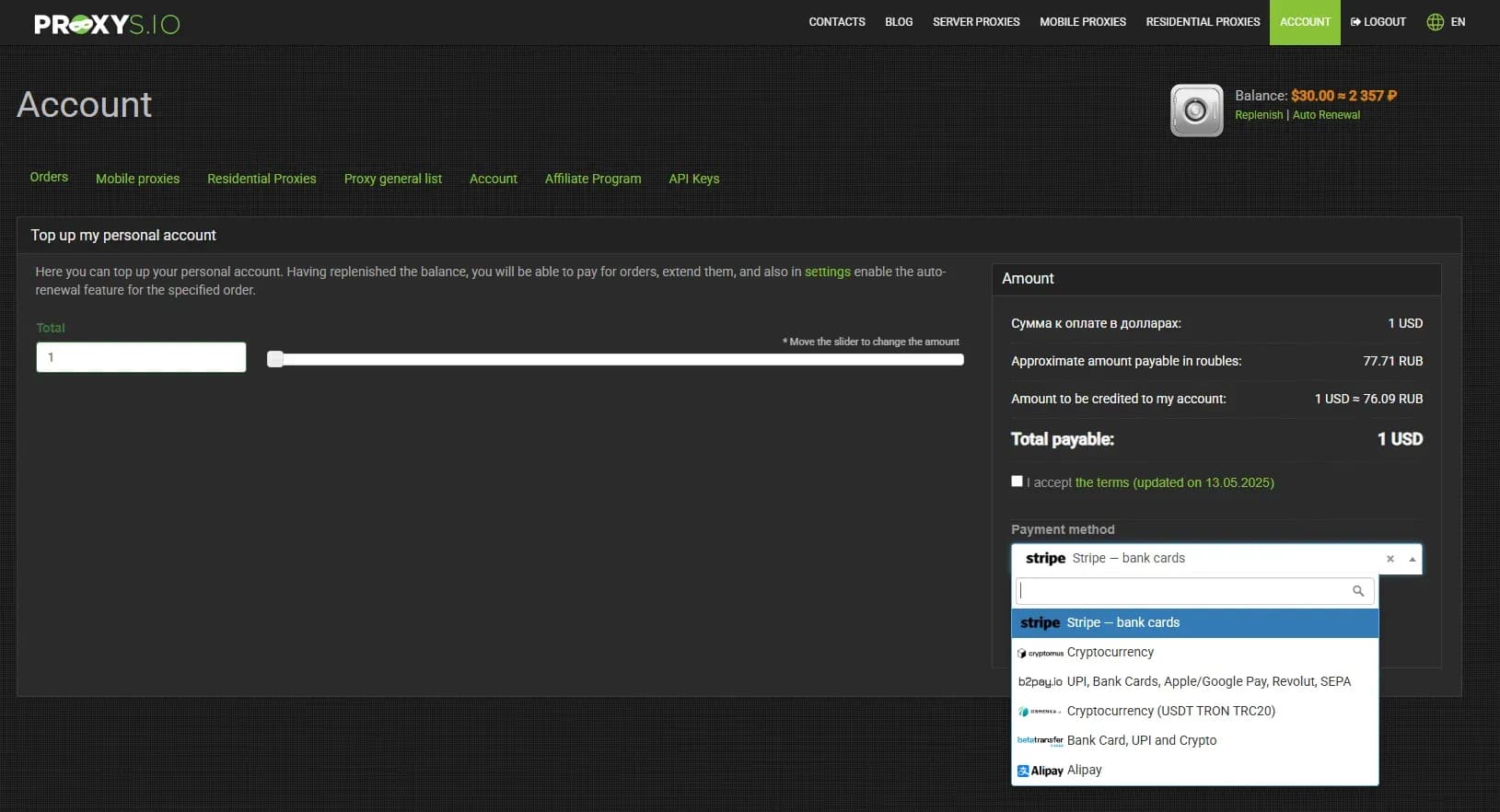Switch to the API Keys tab

693,179
